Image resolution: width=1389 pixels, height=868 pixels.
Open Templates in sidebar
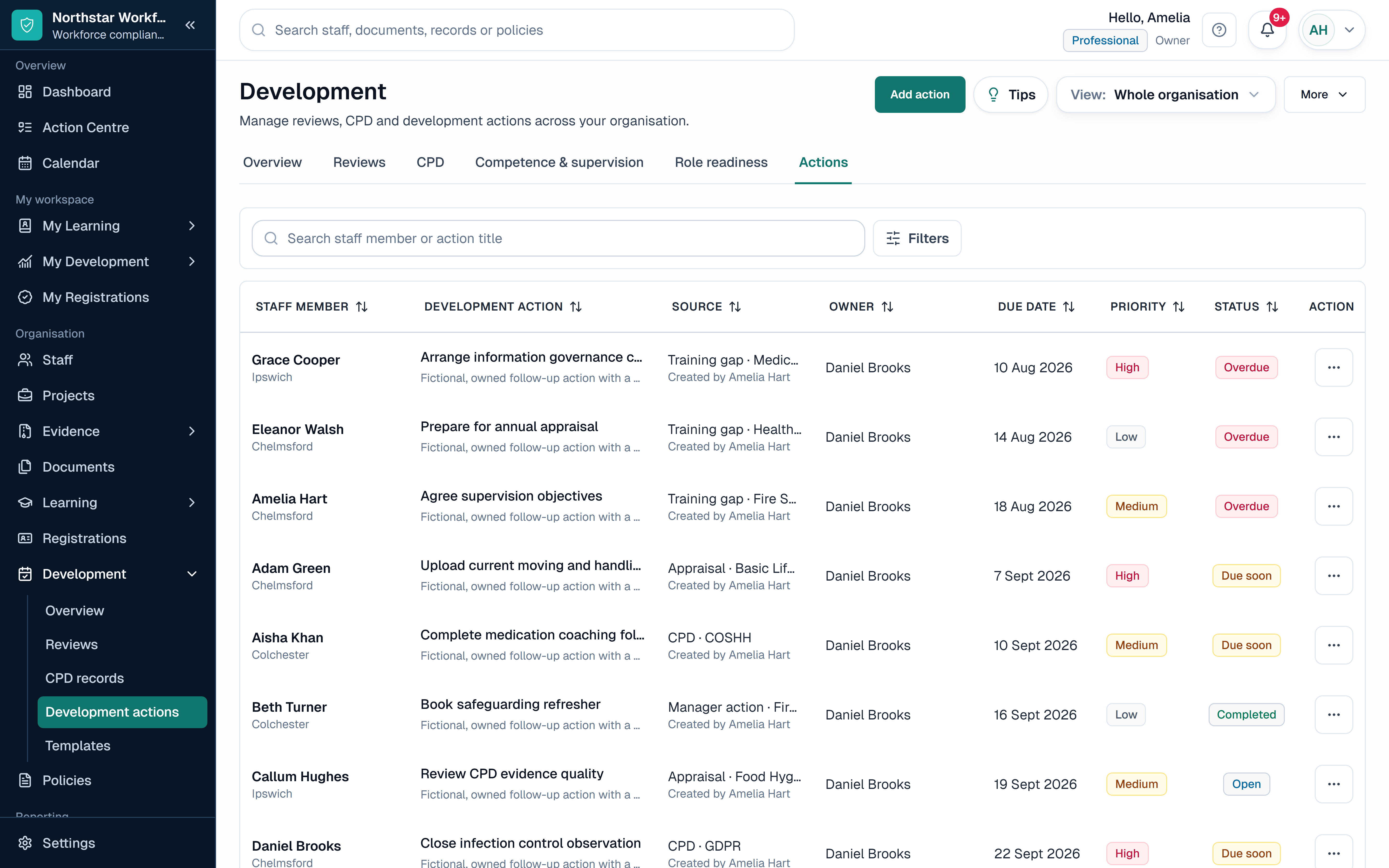[x=122, y=746]
